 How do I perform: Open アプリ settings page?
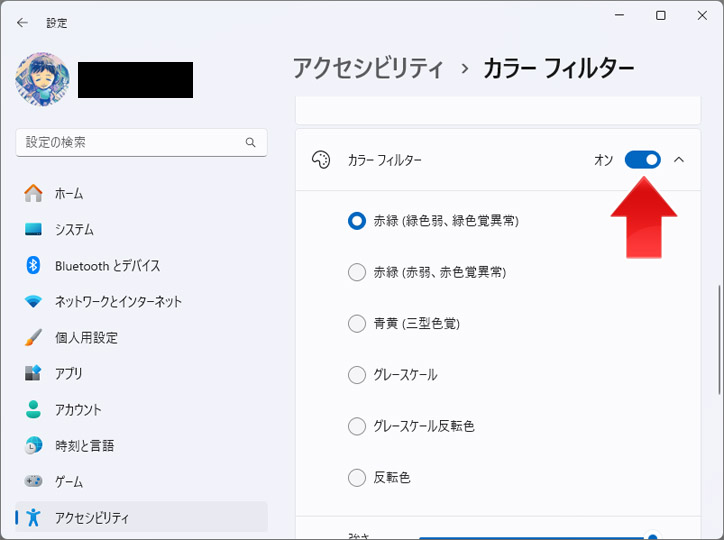click(x=141, y=373)
